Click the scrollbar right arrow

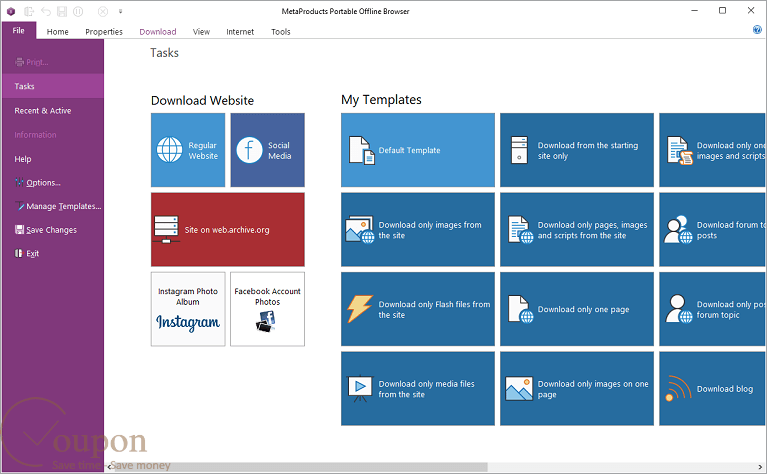(x=761, y=467)
